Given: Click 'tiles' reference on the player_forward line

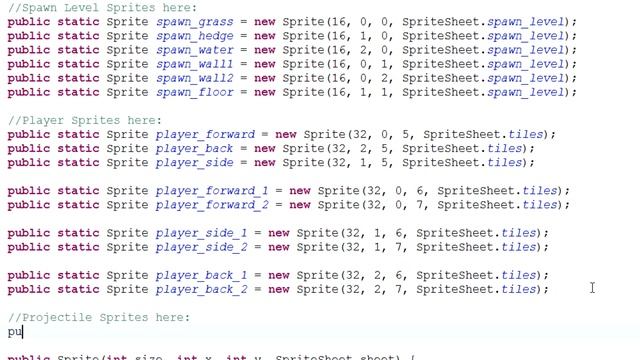Looking at the screenshot, I should coord(526,134).
